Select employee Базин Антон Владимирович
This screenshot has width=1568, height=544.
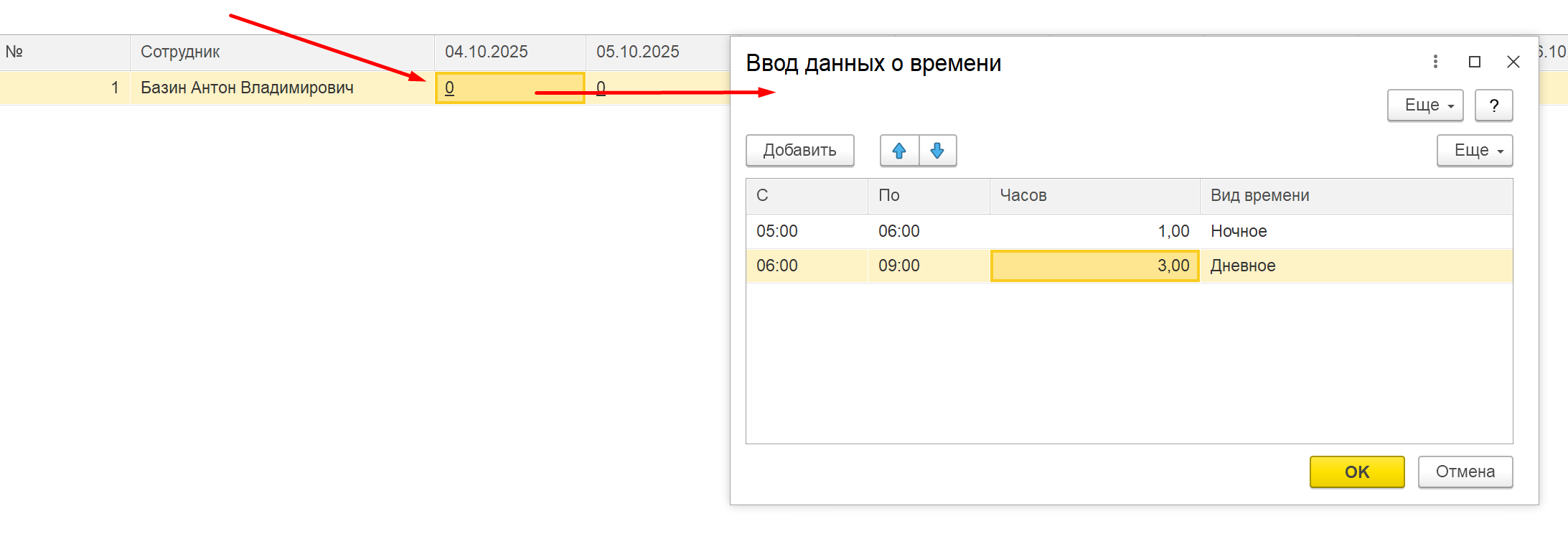click(247, 88)
